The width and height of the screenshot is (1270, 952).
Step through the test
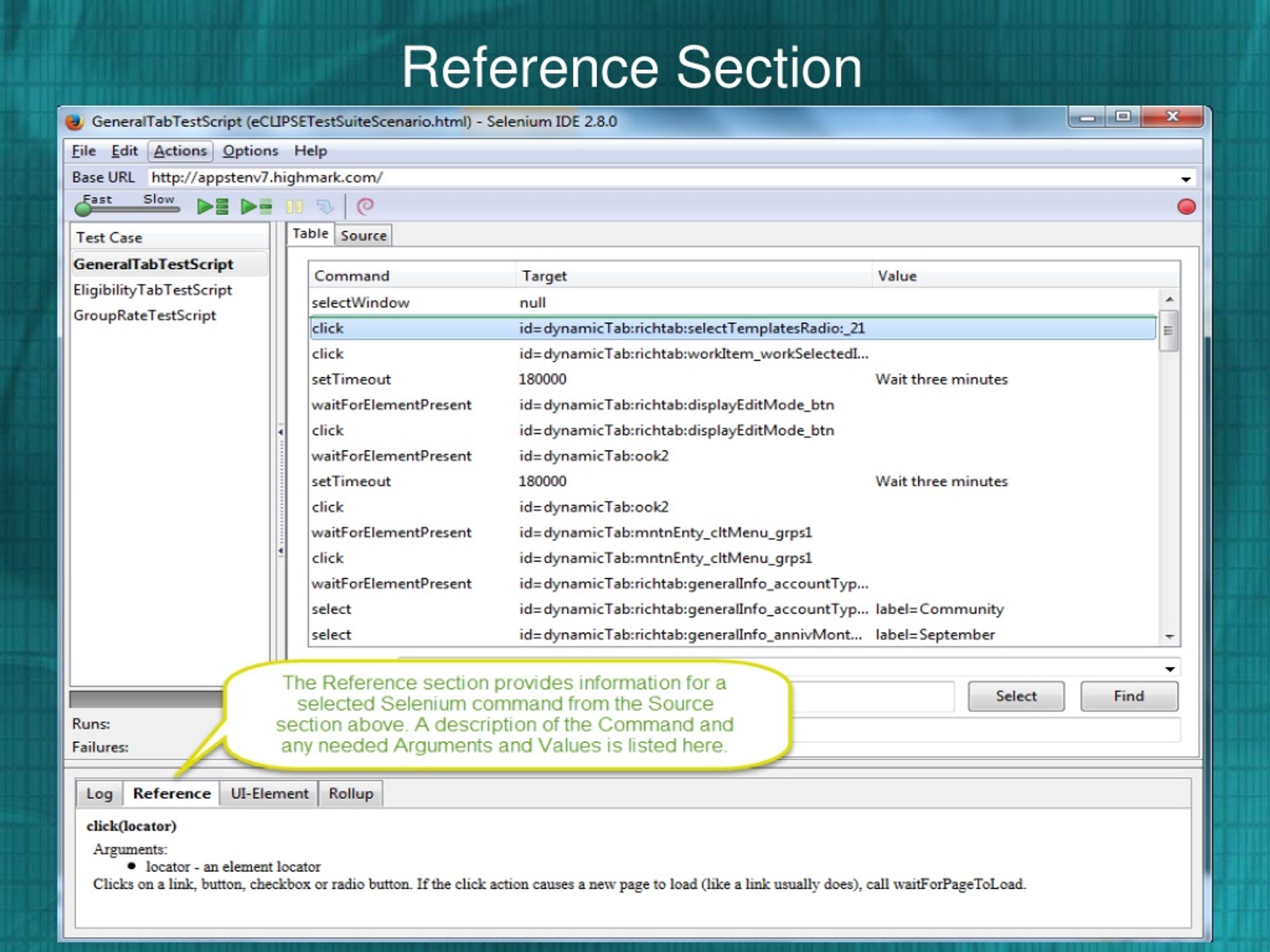325,207
